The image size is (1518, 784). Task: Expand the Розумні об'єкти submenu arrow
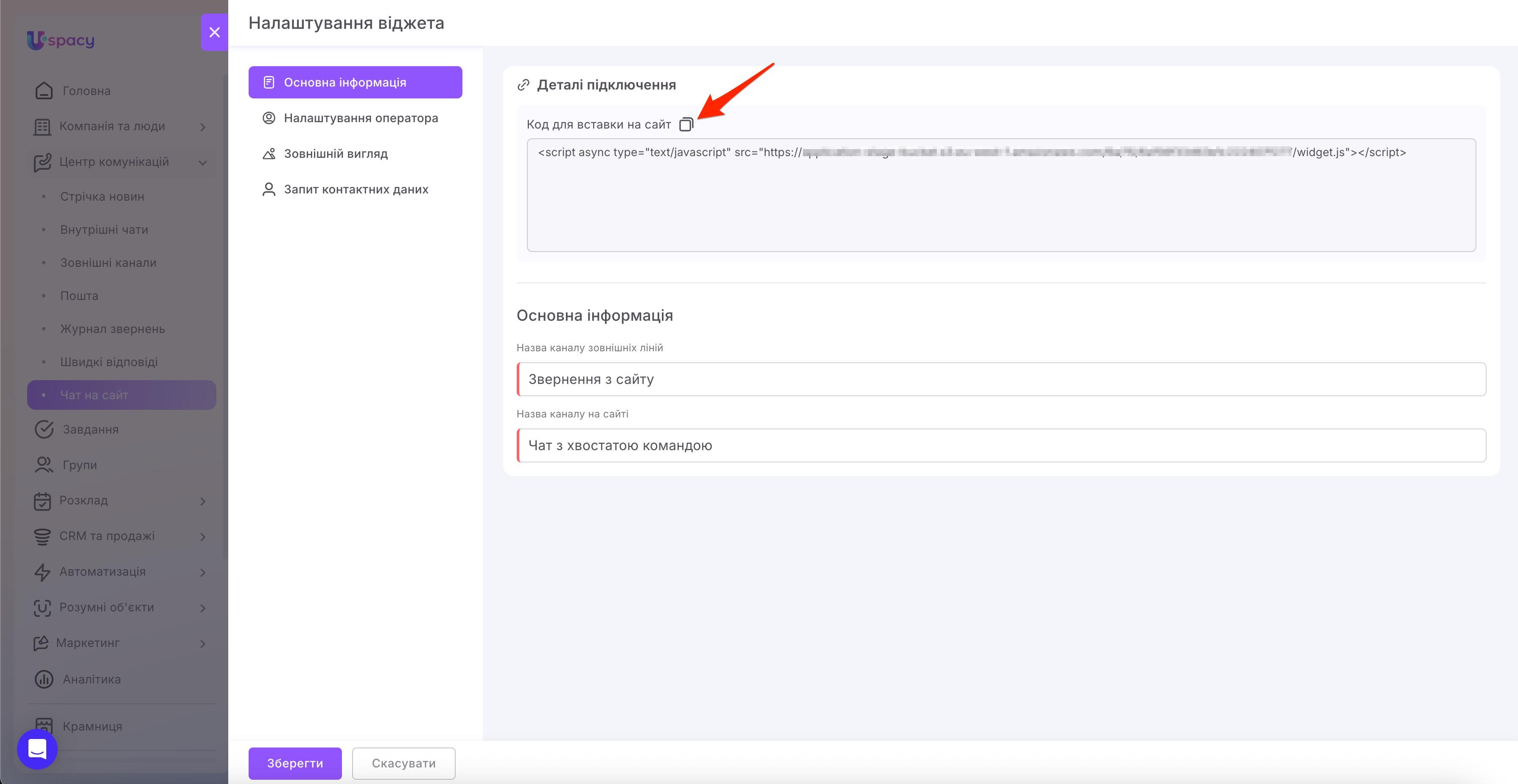(x=203, y=608)
